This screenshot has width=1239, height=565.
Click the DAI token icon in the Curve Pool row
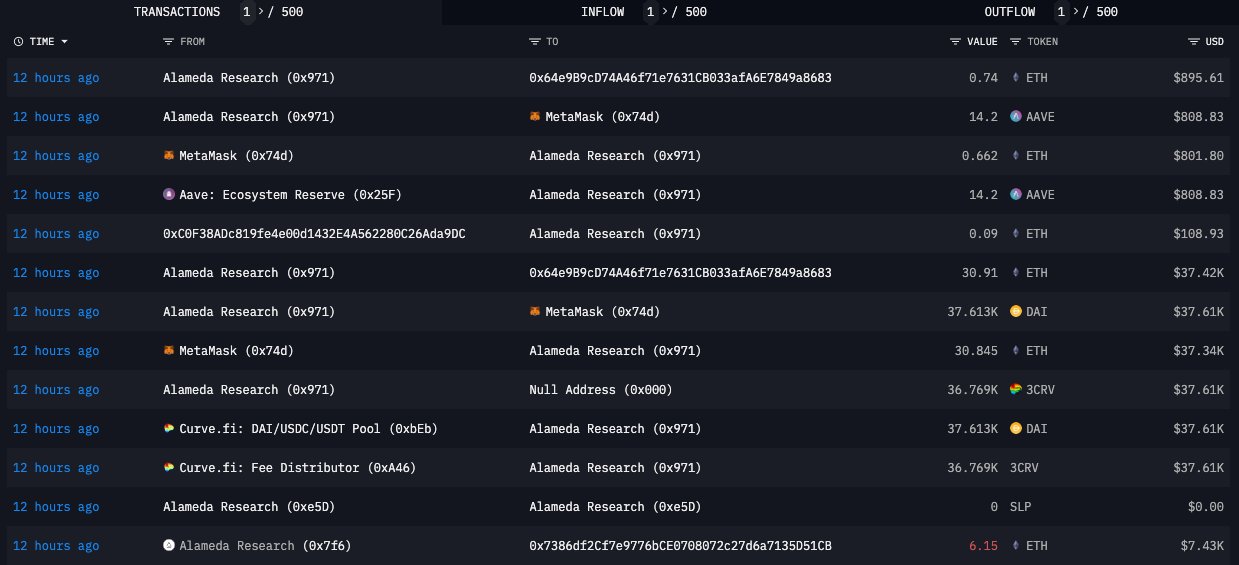click(1017, 429)
